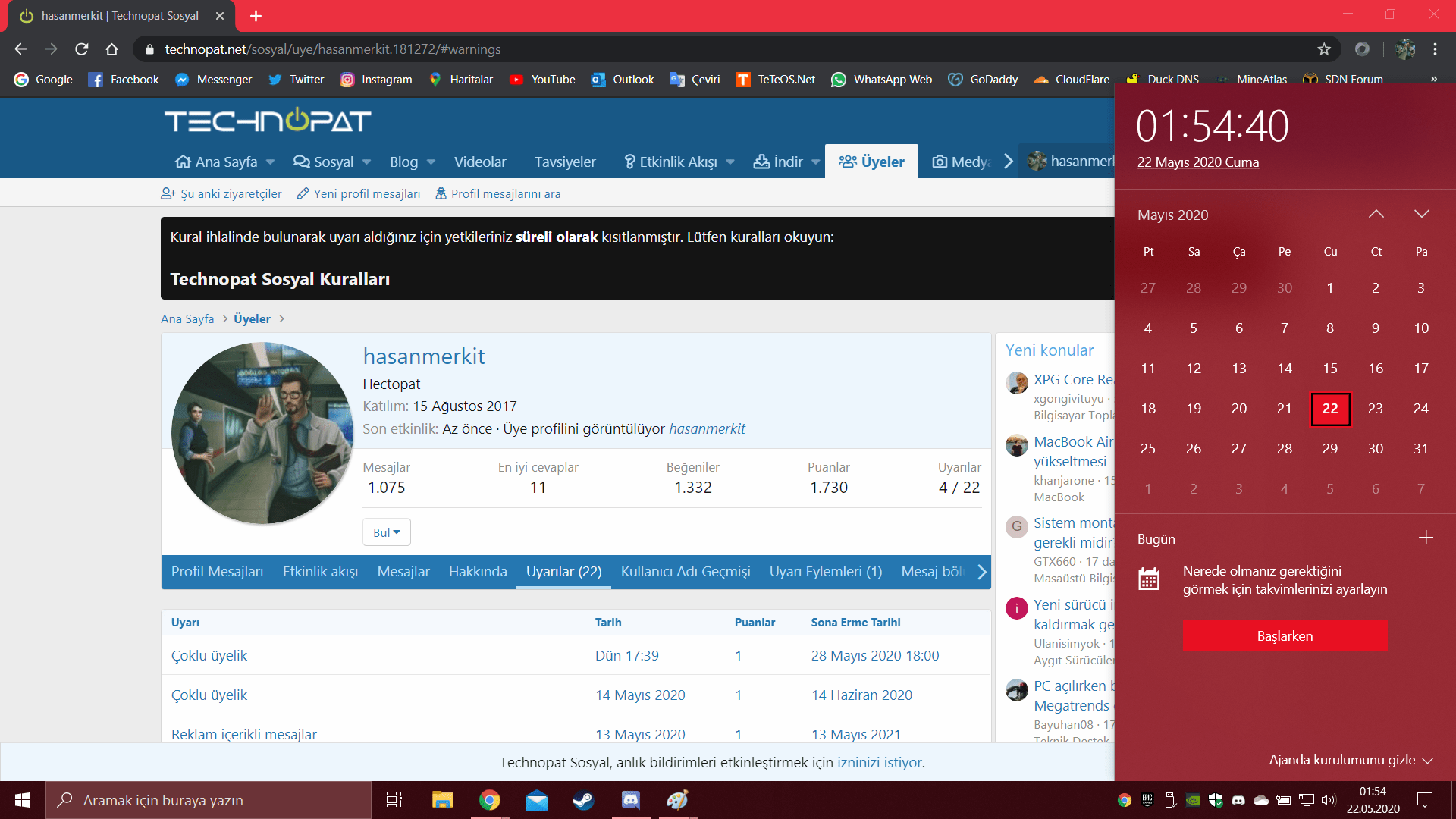Expand the Sosyal menu dropdown arrow

click(x=367, y=162)
